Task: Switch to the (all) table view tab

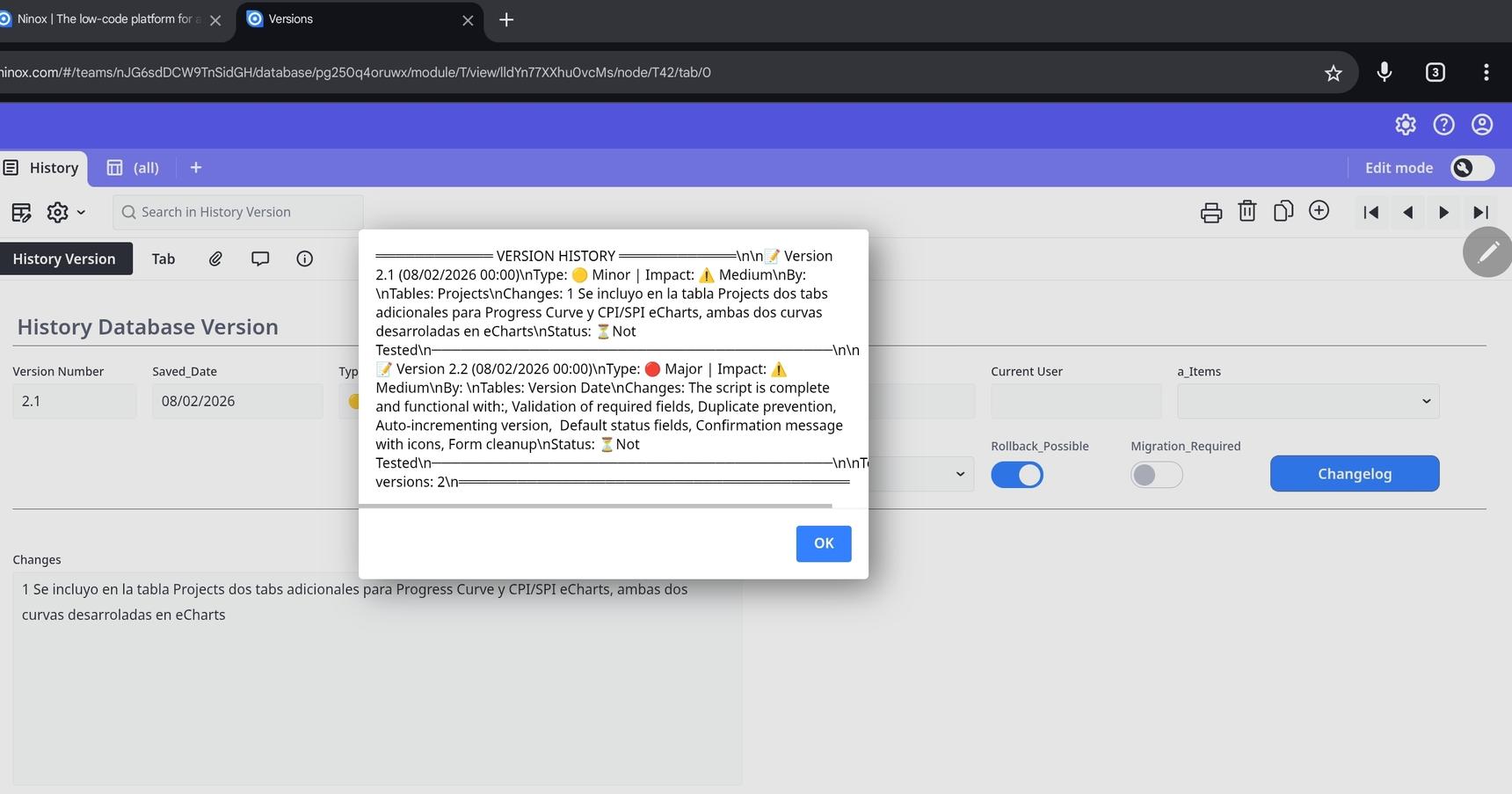Action: coord(134,168)
